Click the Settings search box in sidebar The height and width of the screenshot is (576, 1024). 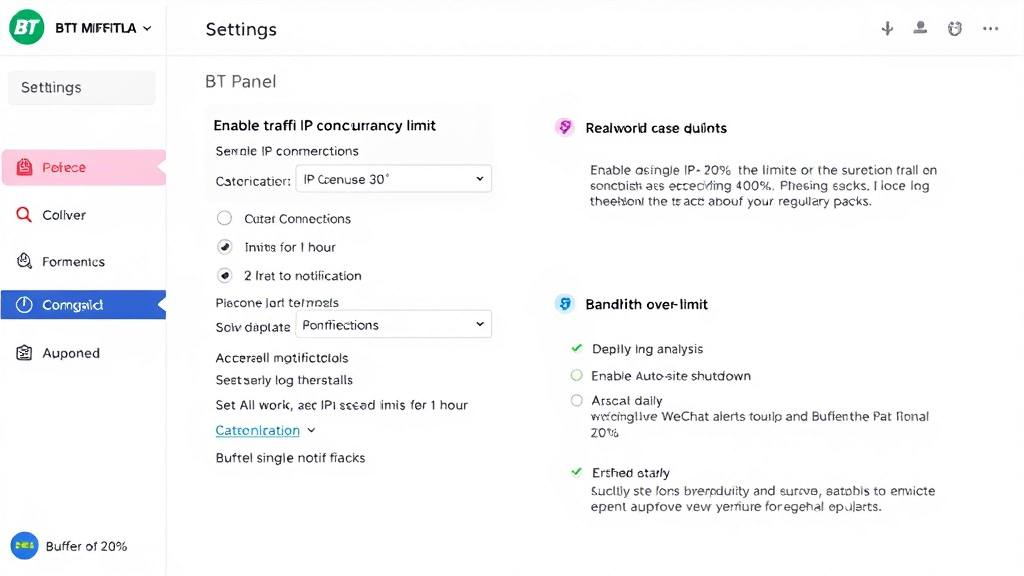82,88
